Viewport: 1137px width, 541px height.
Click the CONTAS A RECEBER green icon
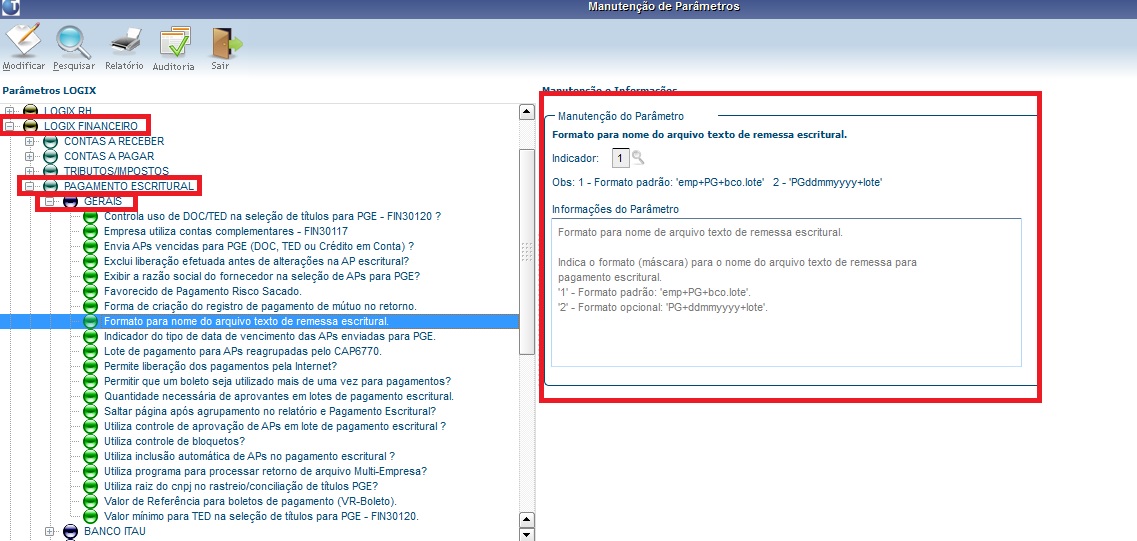point(50,141)
